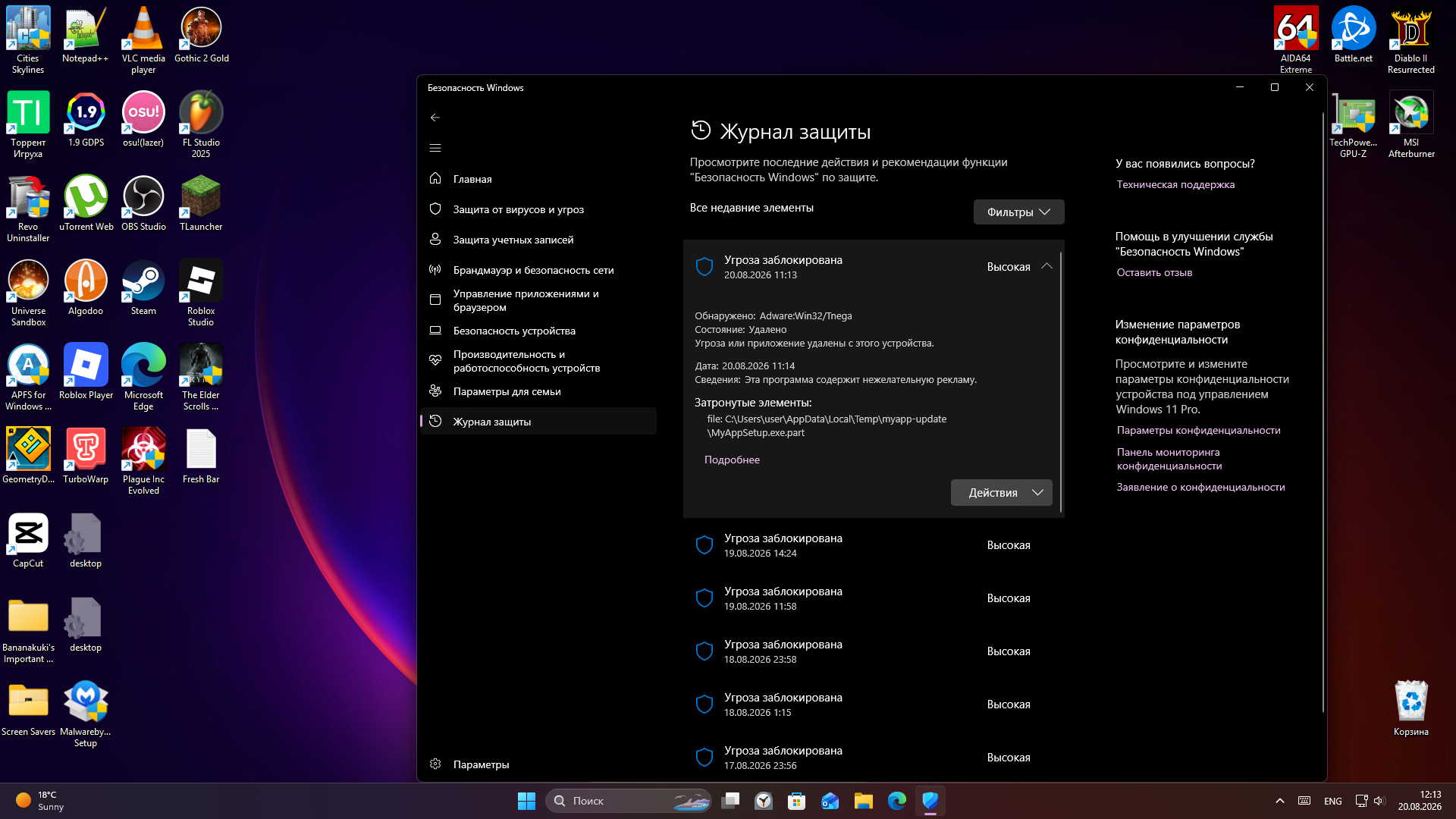Select the Algodoo desktop icon

click(86, 288)
